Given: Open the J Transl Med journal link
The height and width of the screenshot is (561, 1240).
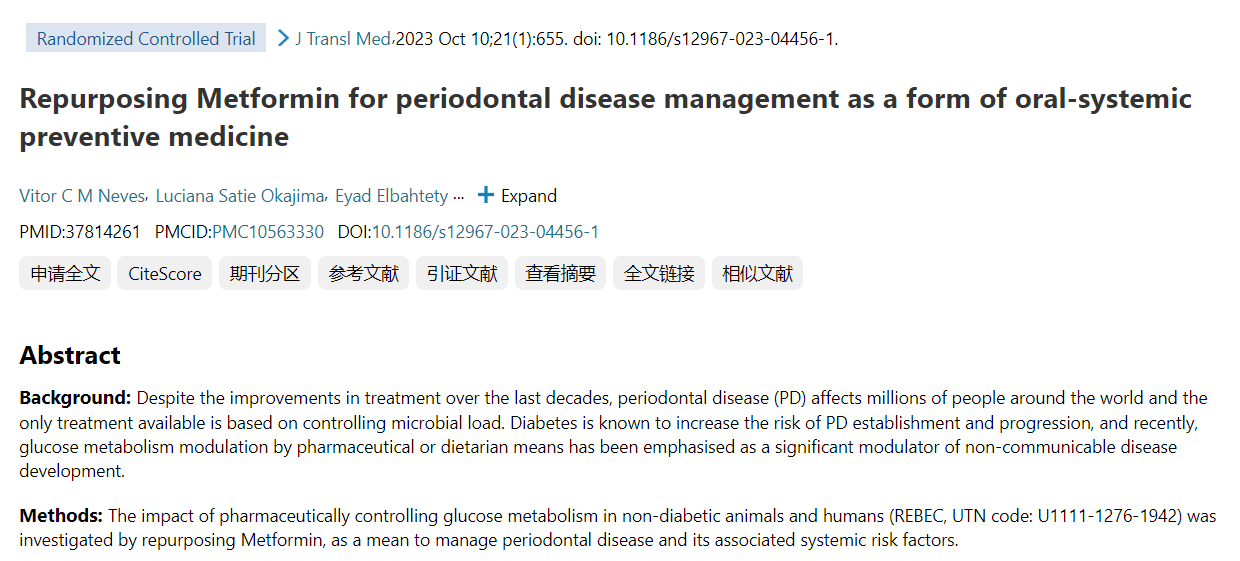Looking at the screenshot, I should pyautogui.click(x=342, y=39).
